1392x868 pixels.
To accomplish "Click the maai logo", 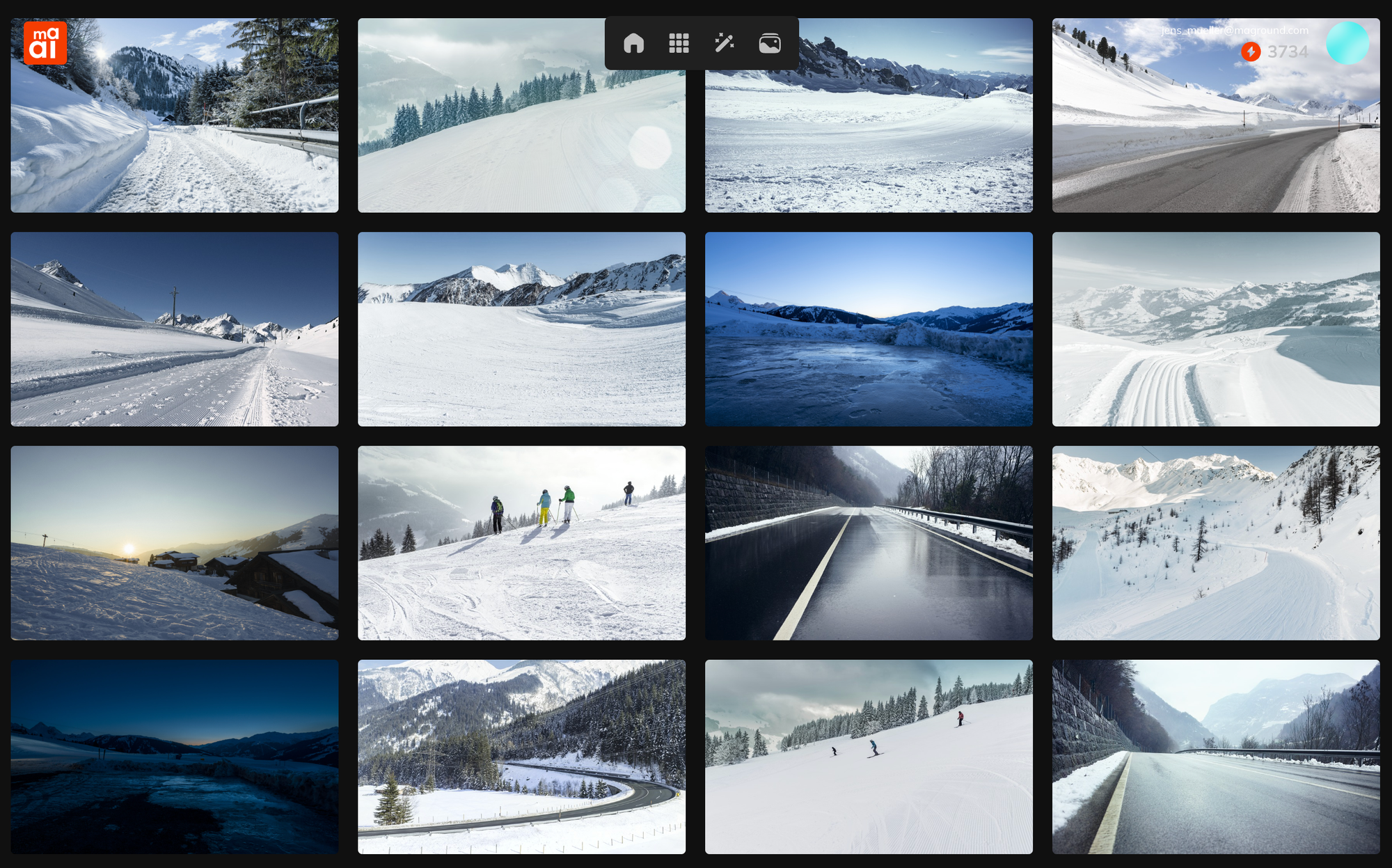I will (x=45, y=43).
